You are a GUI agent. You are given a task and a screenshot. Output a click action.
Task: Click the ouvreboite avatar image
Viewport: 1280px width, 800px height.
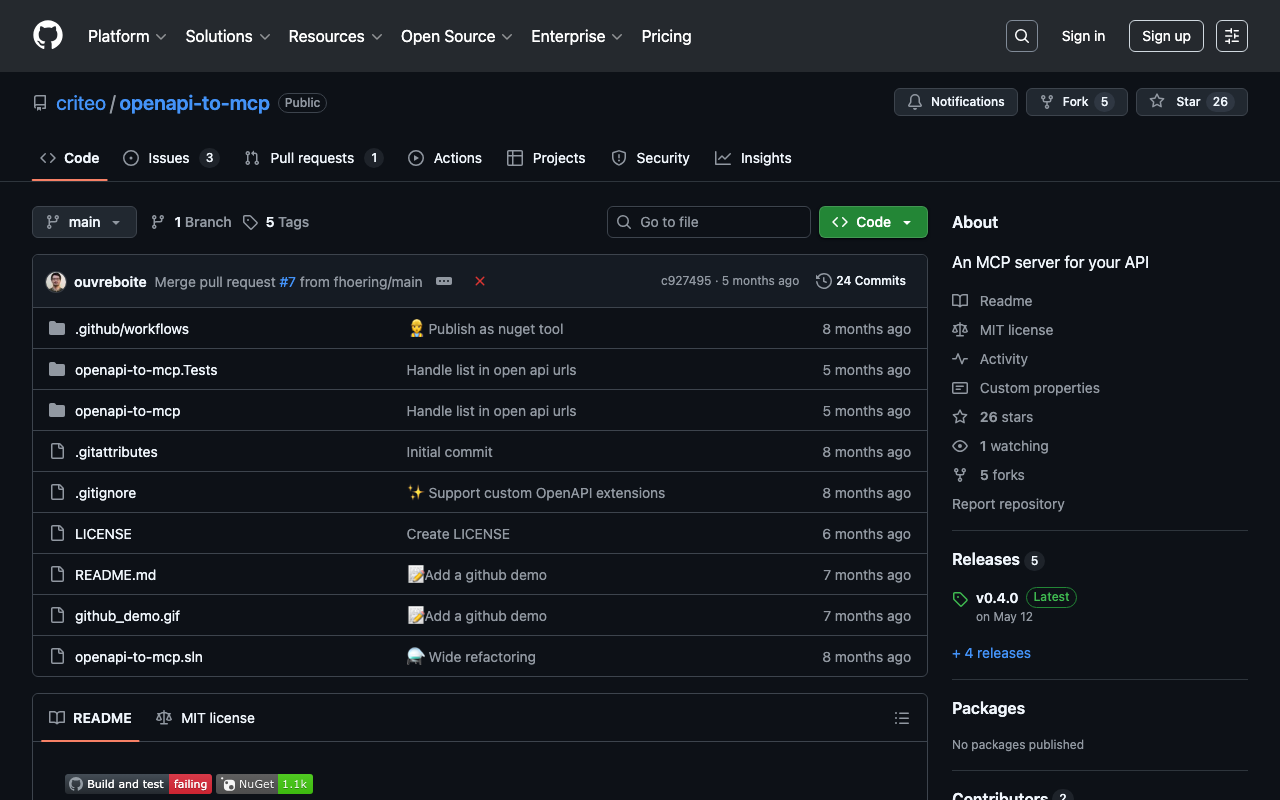(x=56, y=282)
